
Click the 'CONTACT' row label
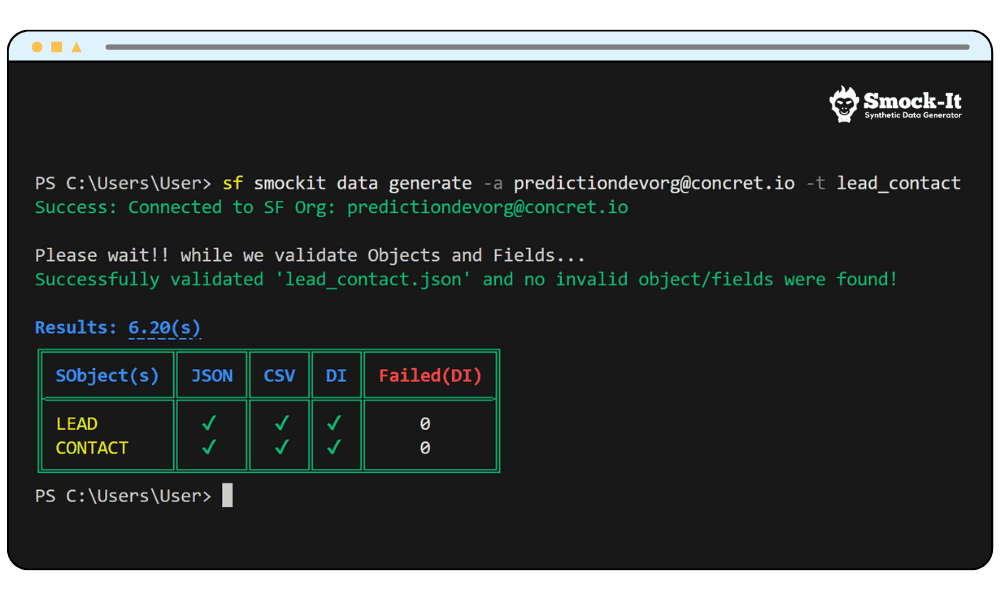point(92,448)
